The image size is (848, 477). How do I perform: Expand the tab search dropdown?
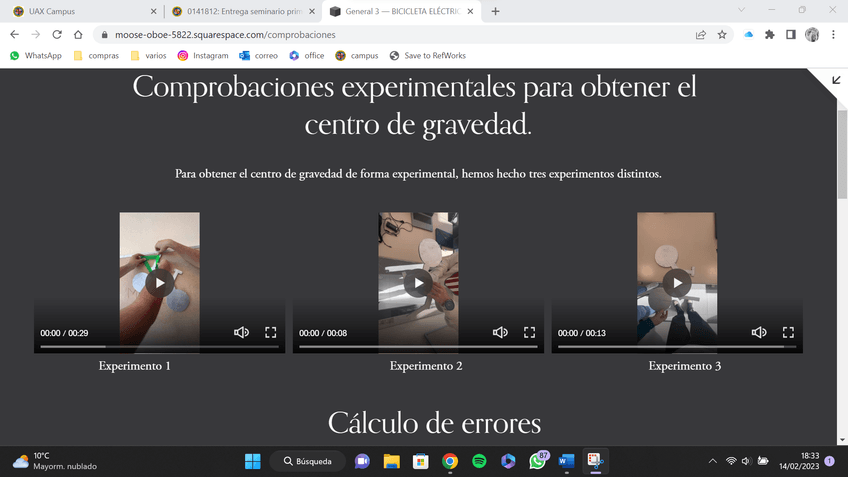tap(741, 10)
